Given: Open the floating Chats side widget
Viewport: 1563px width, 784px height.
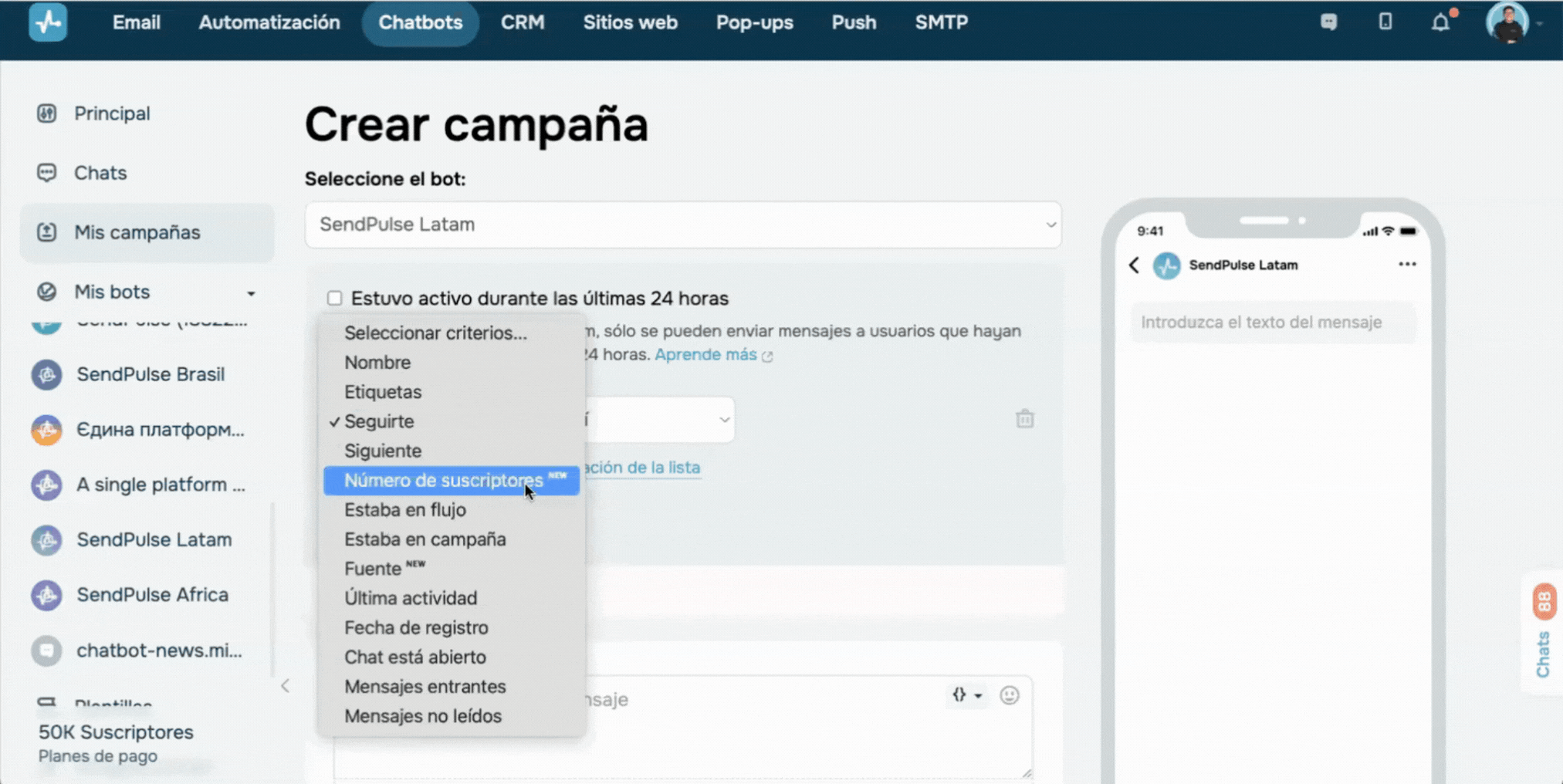Looking at the screenshot, I should click(x=1543, y=633).
